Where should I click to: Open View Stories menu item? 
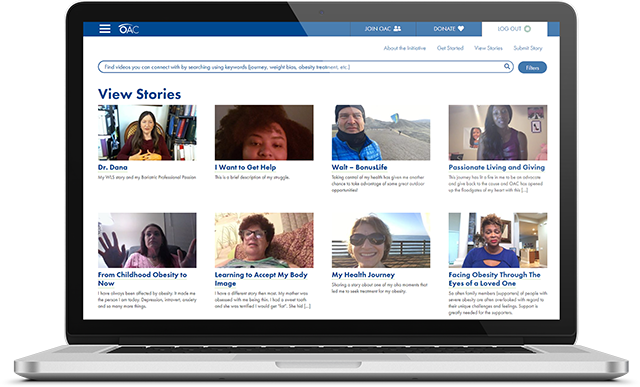point(488,48)
